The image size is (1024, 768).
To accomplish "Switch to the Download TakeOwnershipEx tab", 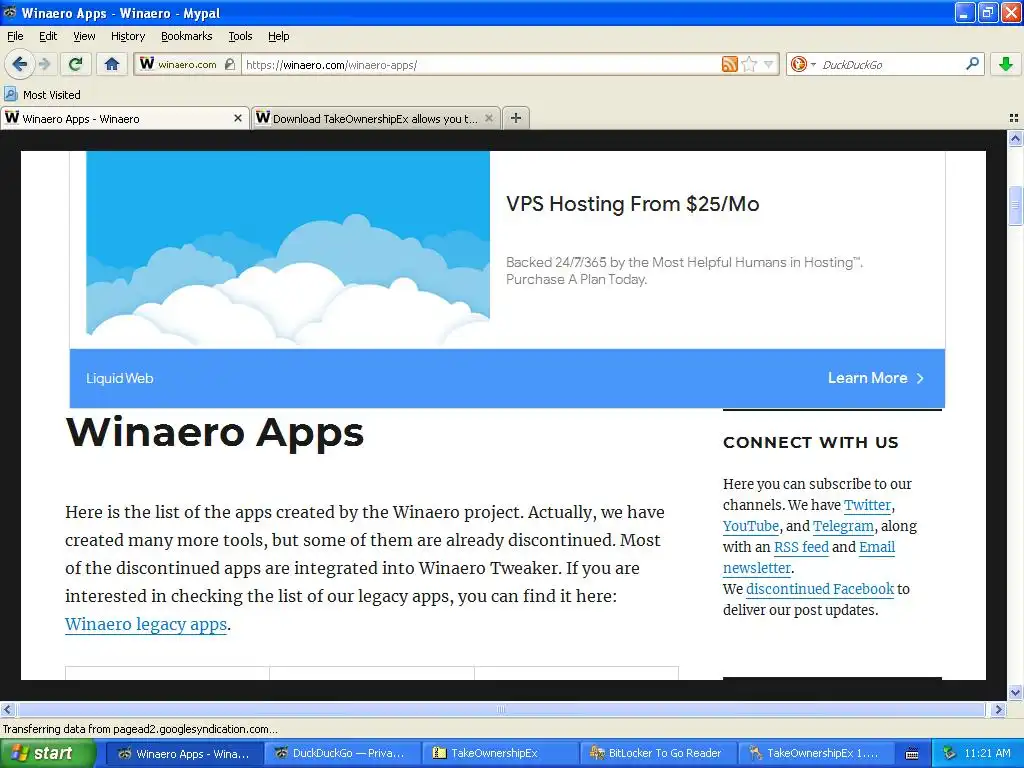I will click(x=376, y=118).
